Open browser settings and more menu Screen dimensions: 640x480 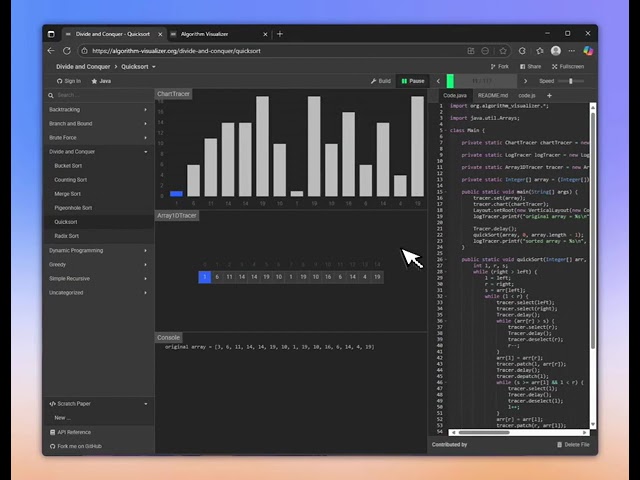(571, 51)
